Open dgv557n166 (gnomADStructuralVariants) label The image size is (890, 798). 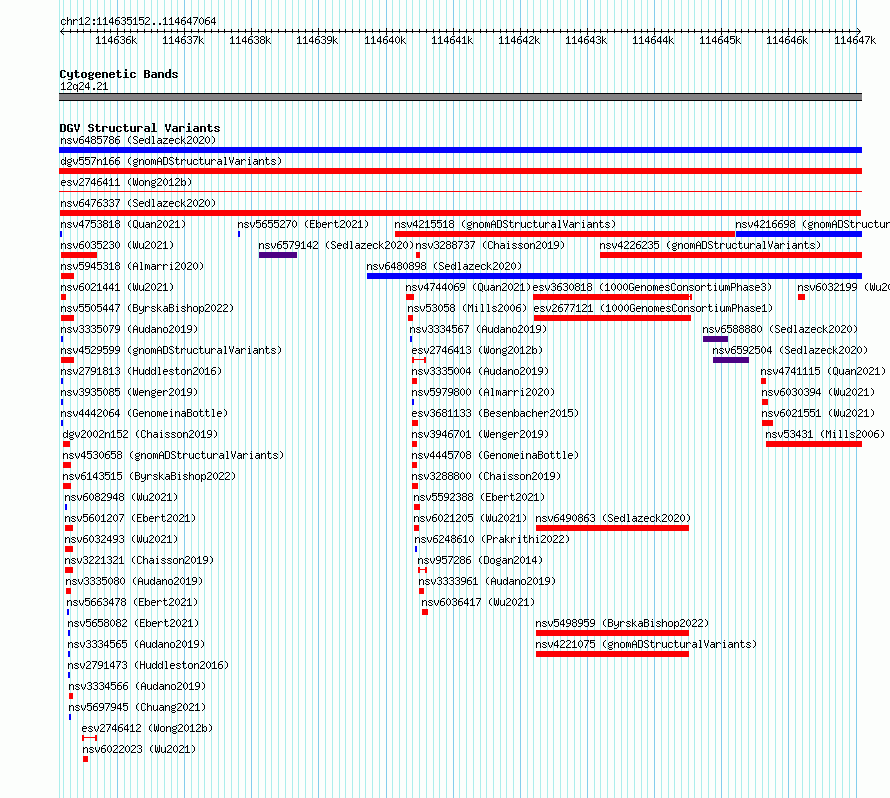pos(171,161)
